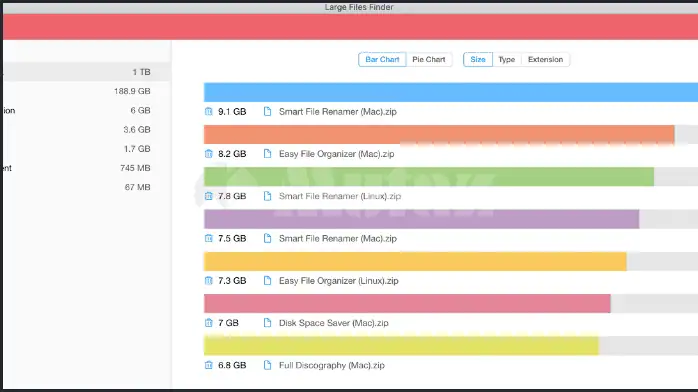Click the blue bar above the 9.1 GB file

(x=451, y=92)
